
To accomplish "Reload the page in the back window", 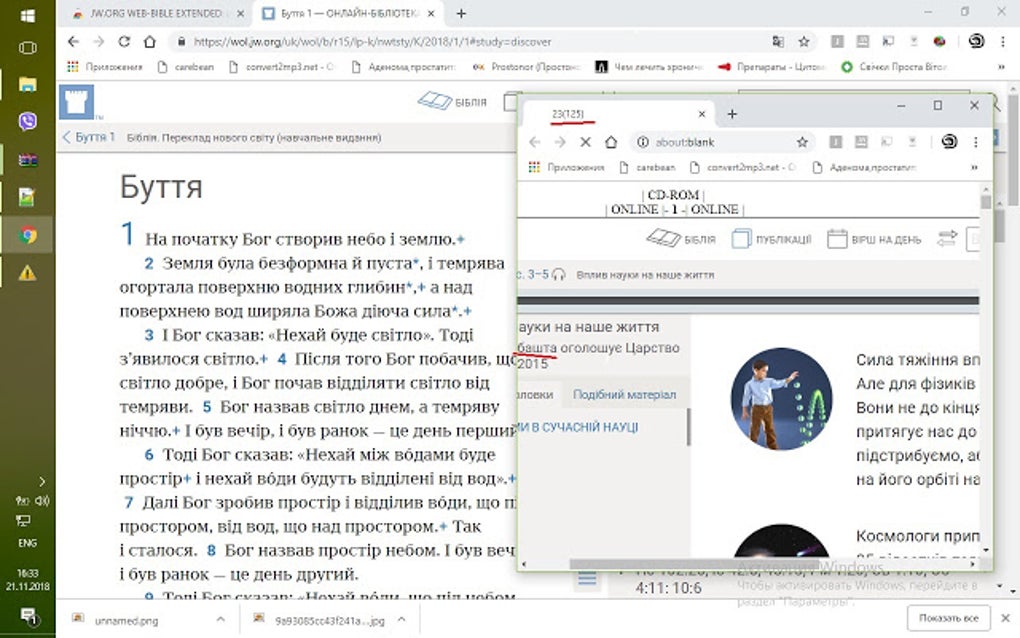I will coord(122,42).
